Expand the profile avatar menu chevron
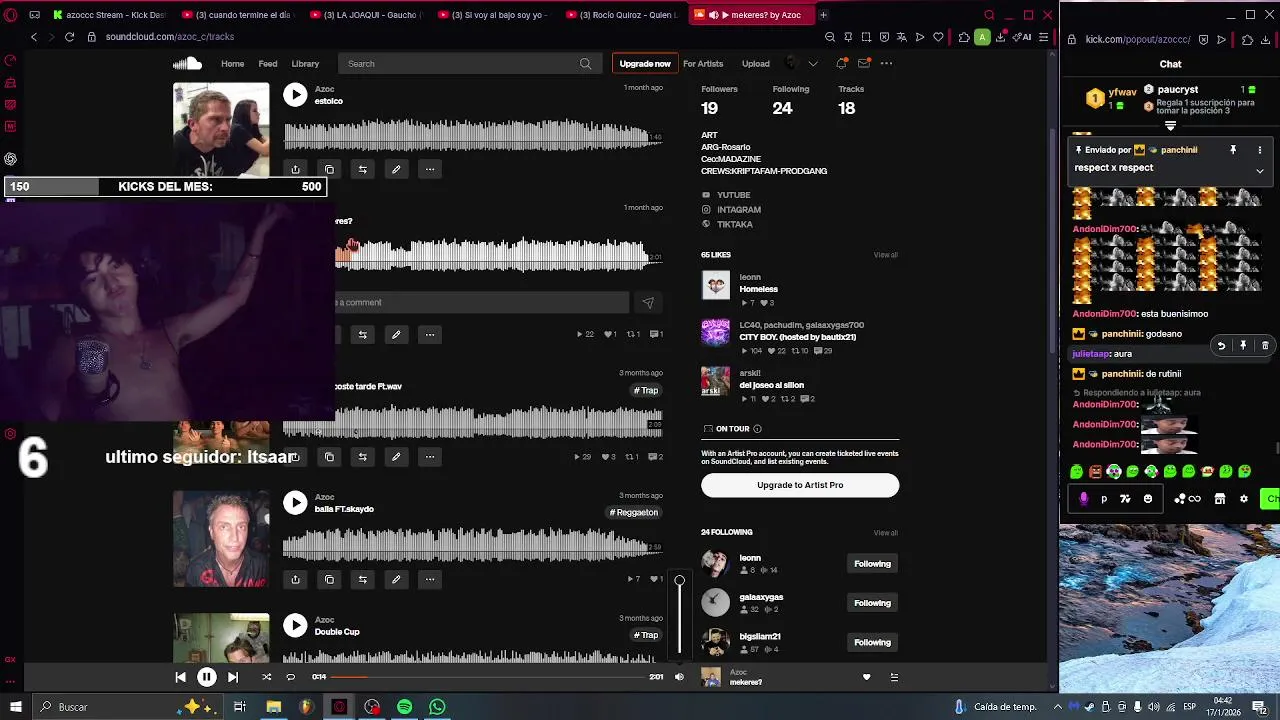This screenshot has height=720, width=1280. [x=813, y=64]
